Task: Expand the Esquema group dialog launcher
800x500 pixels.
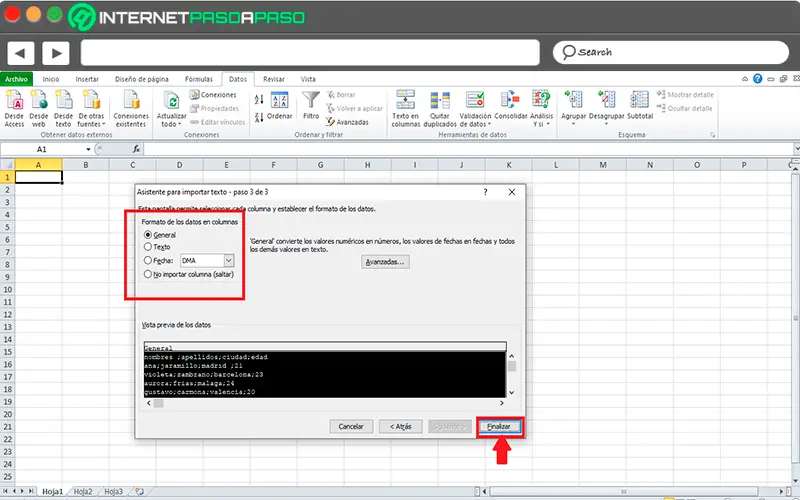Action: coord(712,135)
